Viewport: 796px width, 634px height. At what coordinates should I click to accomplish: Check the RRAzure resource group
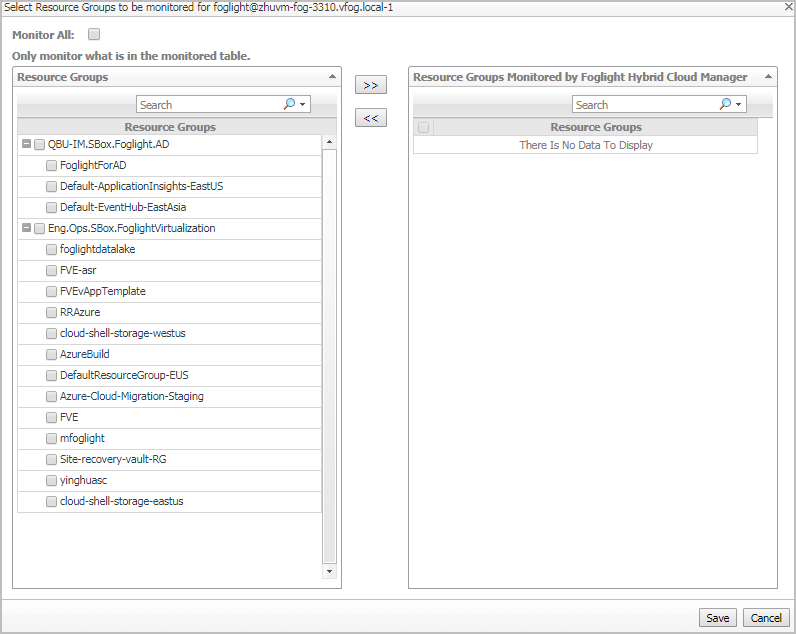pyautogui.click(x=51, y=312)
